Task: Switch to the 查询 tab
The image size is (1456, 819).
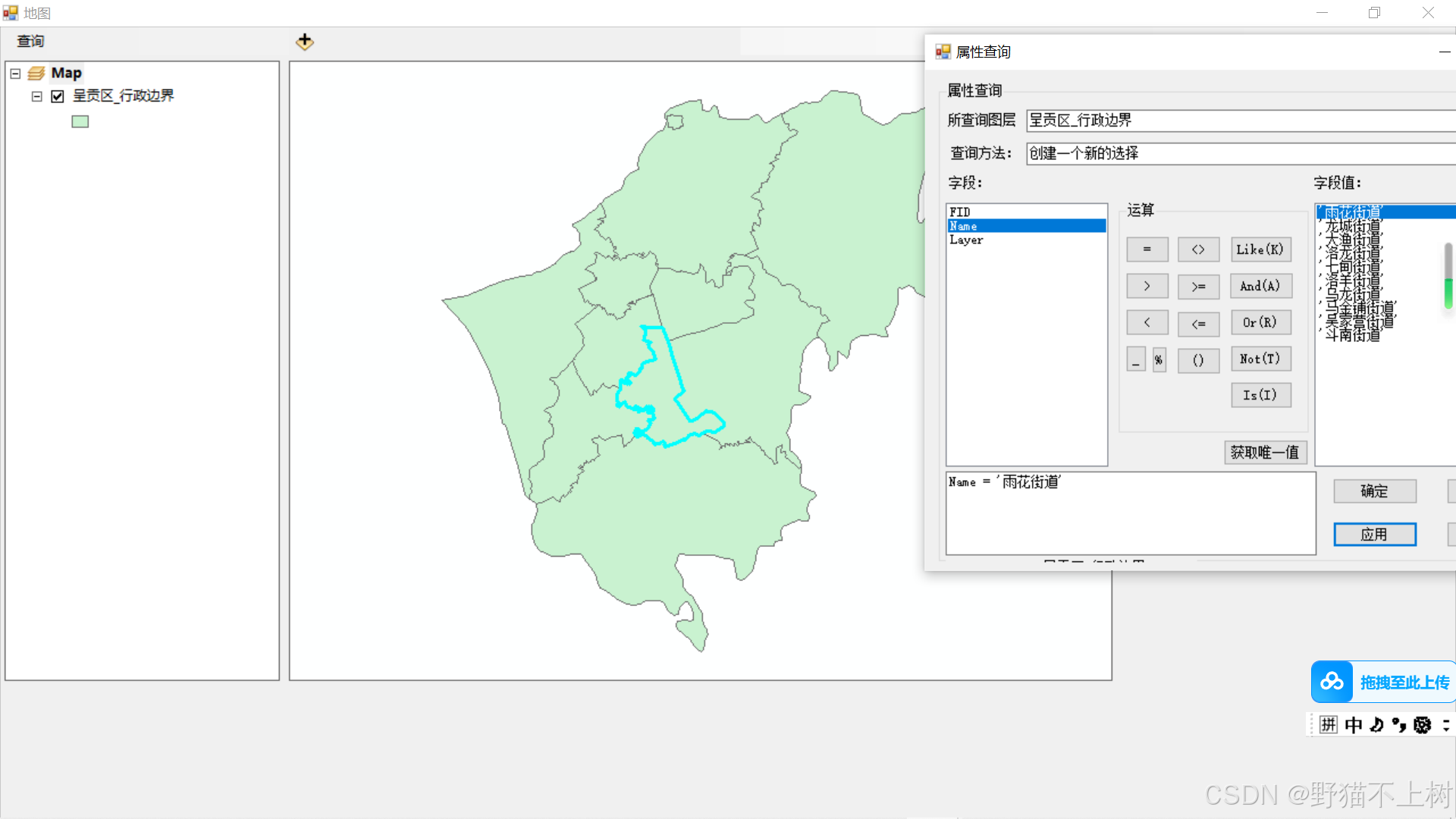Action: [30, 41]
